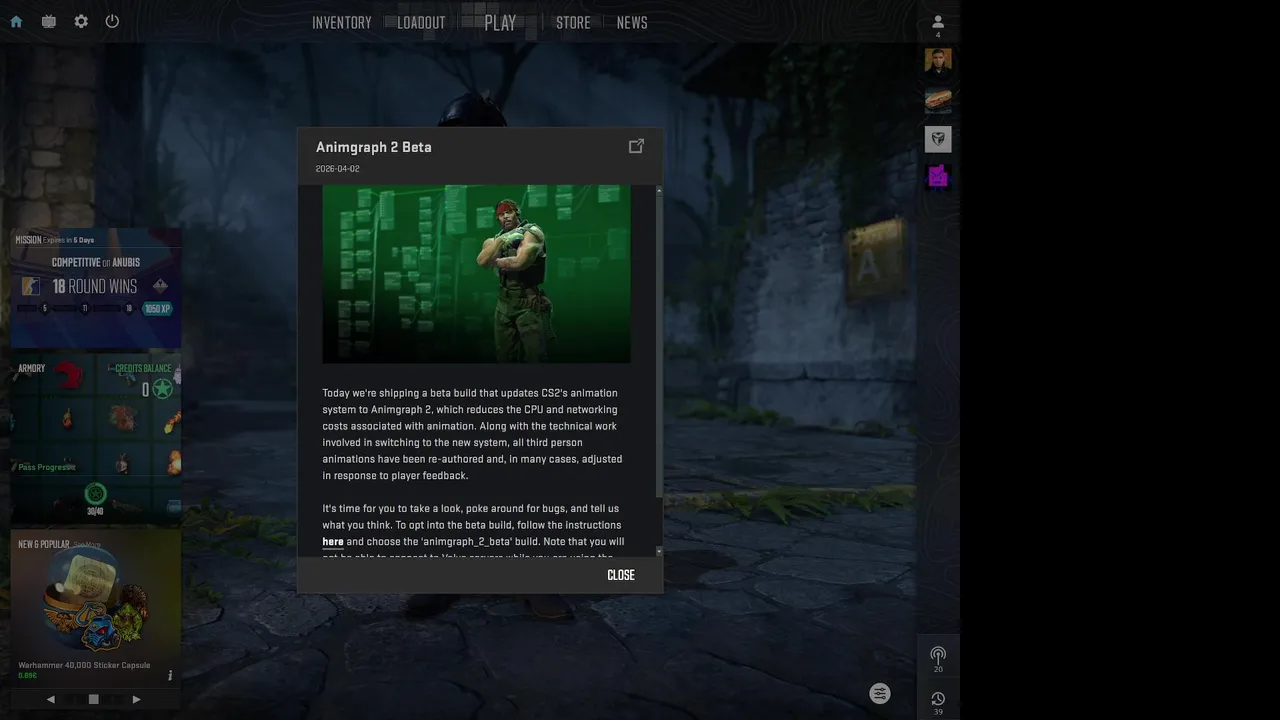
Task: Click the Animgraph 2 Beta banner image
Action: pos(476,274)
